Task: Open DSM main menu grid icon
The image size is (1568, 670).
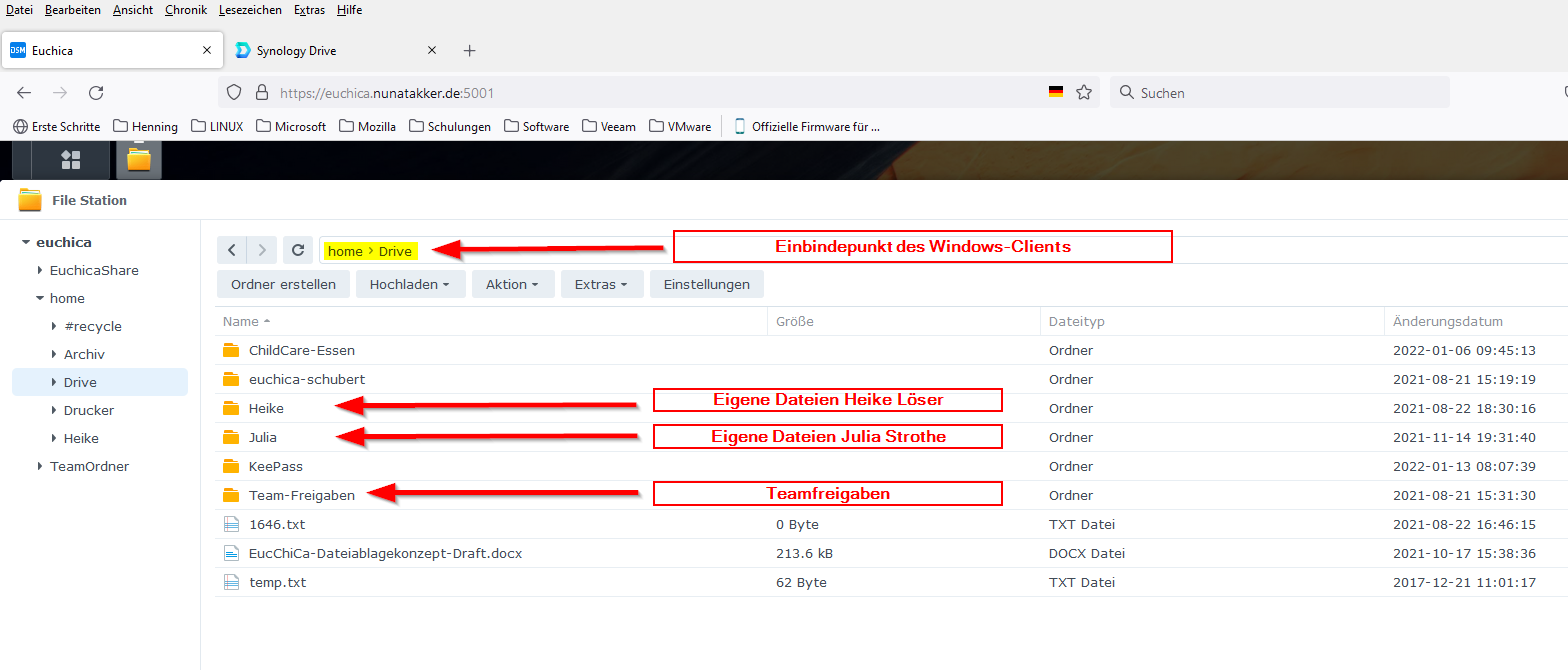Action: [70, 160]
